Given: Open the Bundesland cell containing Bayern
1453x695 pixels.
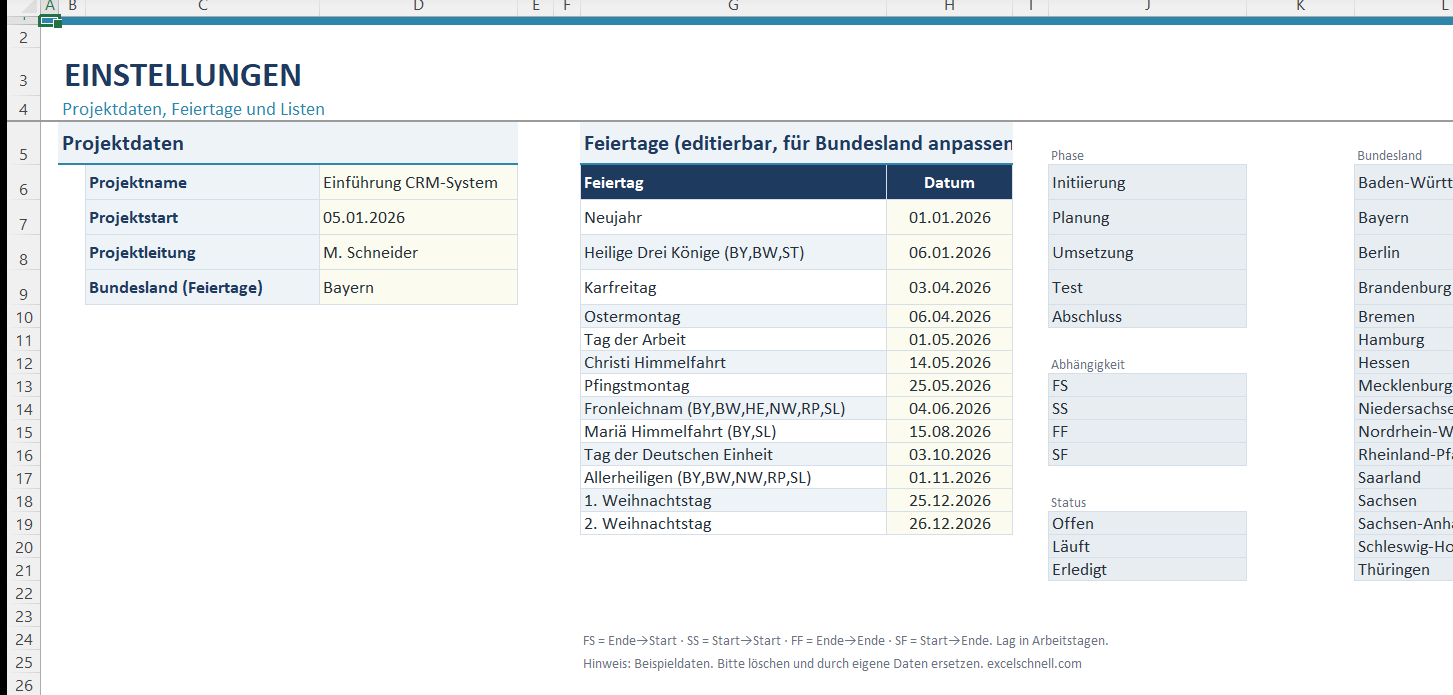Looking at the screenshot, I should 418,287.
